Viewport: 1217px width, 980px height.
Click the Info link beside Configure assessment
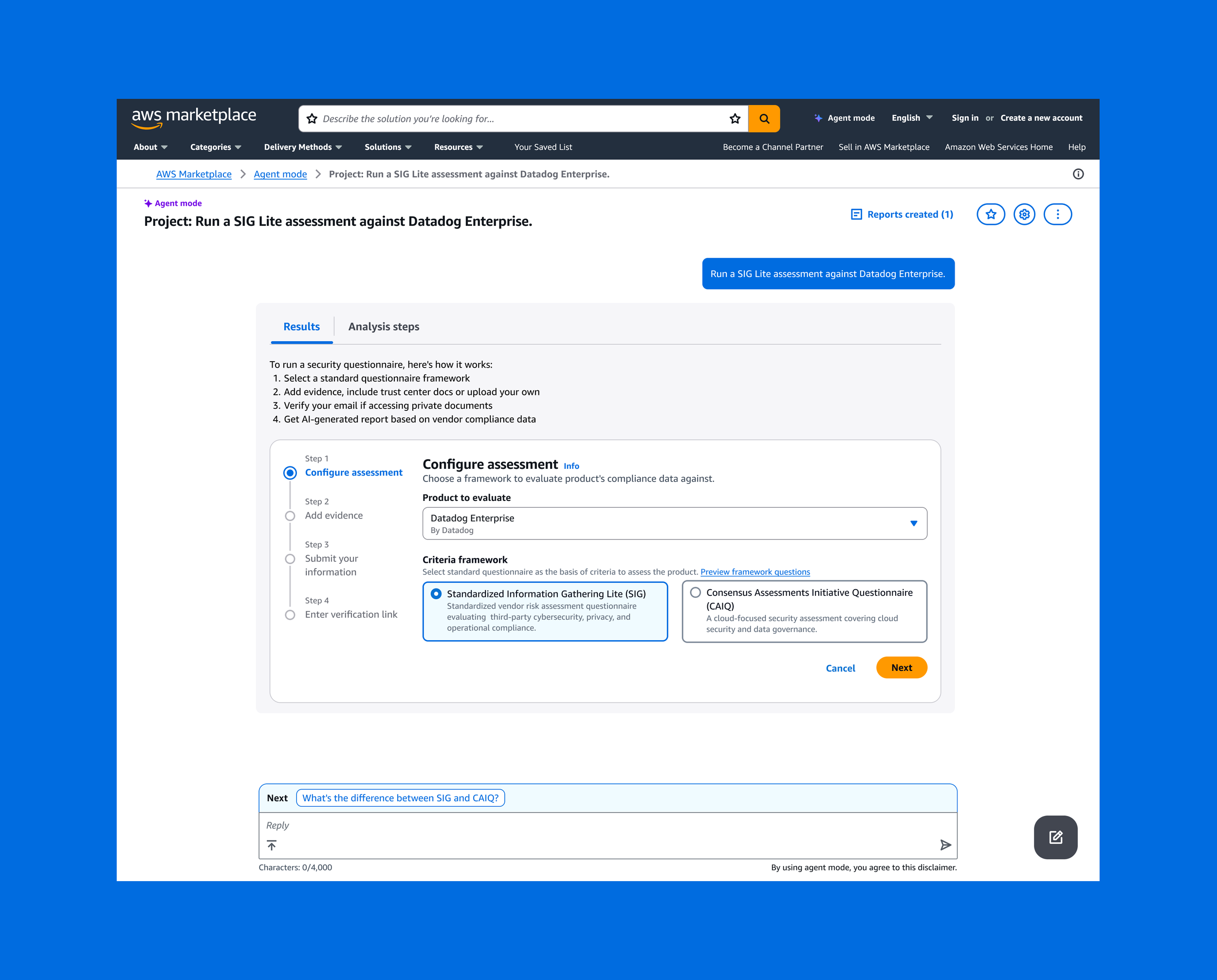click(x=571, y=466)
